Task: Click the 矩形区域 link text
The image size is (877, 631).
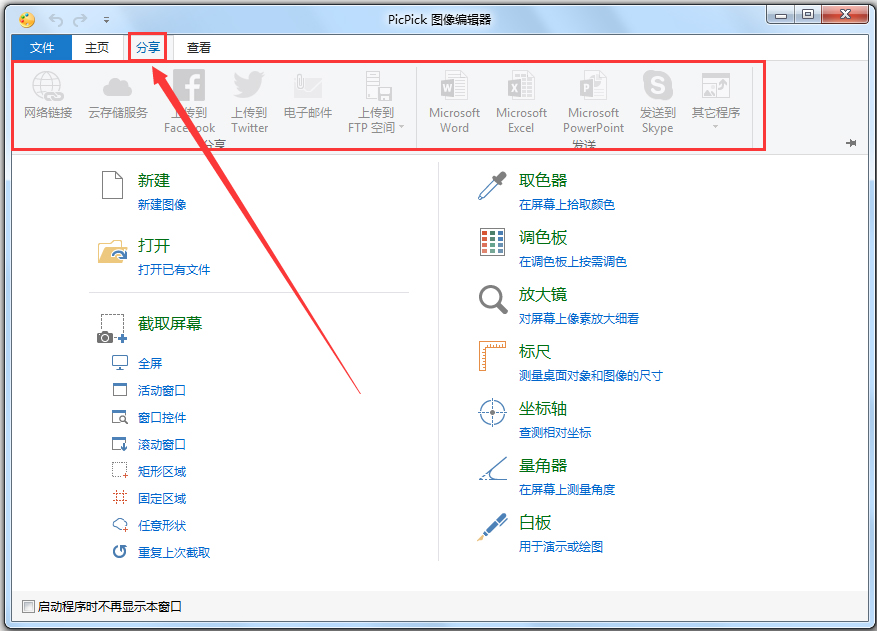Action: click(162, 472)
